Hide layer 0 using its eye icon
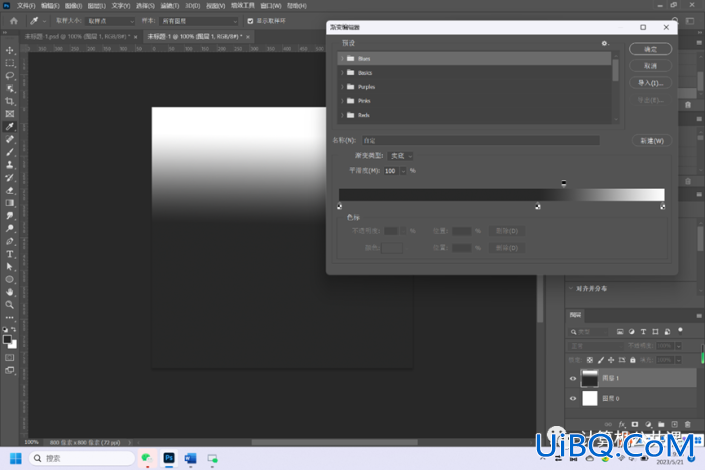705x470 pixels. pos(573,398)
